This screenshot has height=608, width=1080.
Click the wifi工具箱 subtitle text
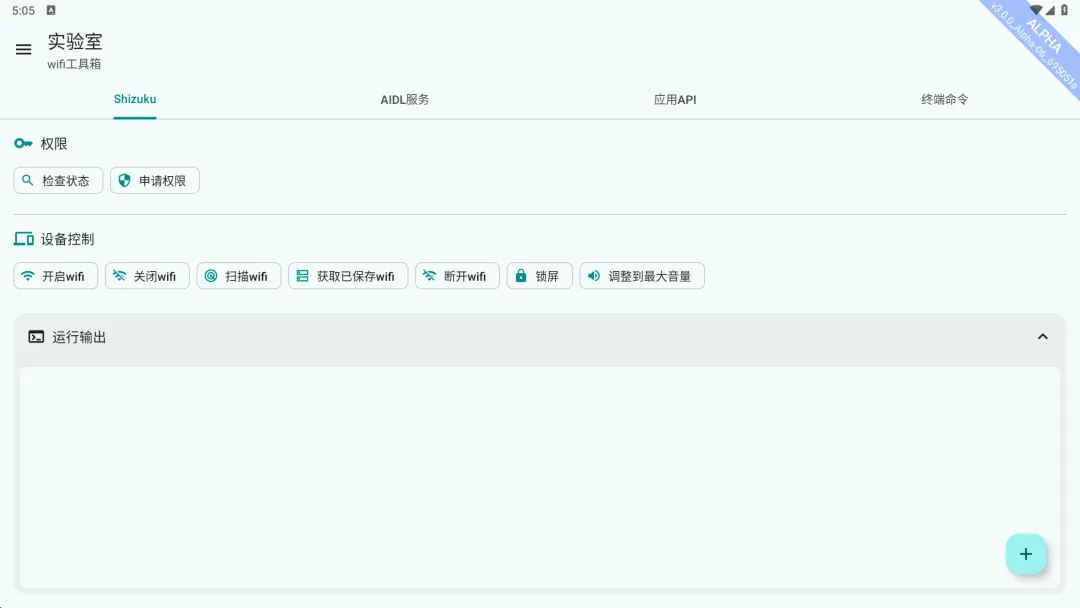pyautogui.click(x=74, y=64)
